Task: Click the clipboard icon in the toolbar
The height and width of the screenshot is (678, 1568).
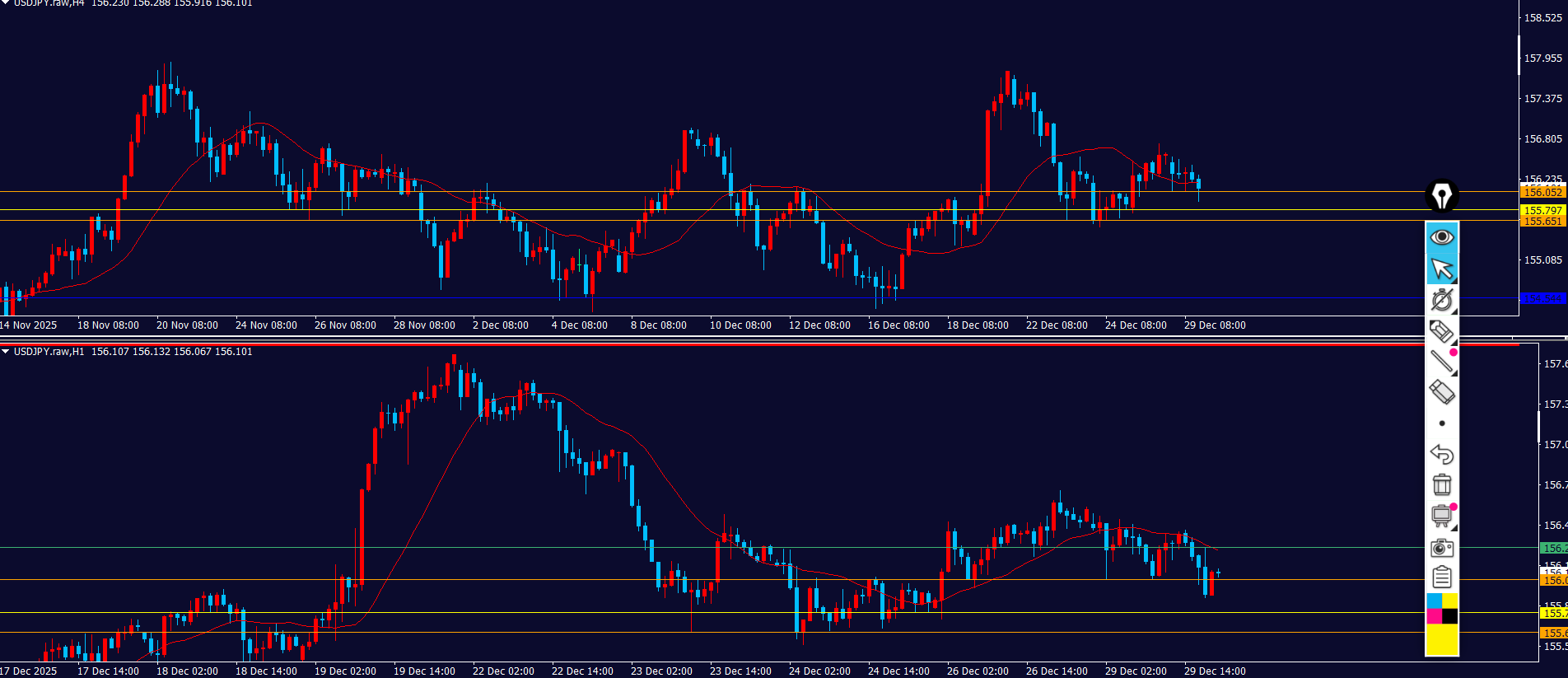Action: (1442, 577)
